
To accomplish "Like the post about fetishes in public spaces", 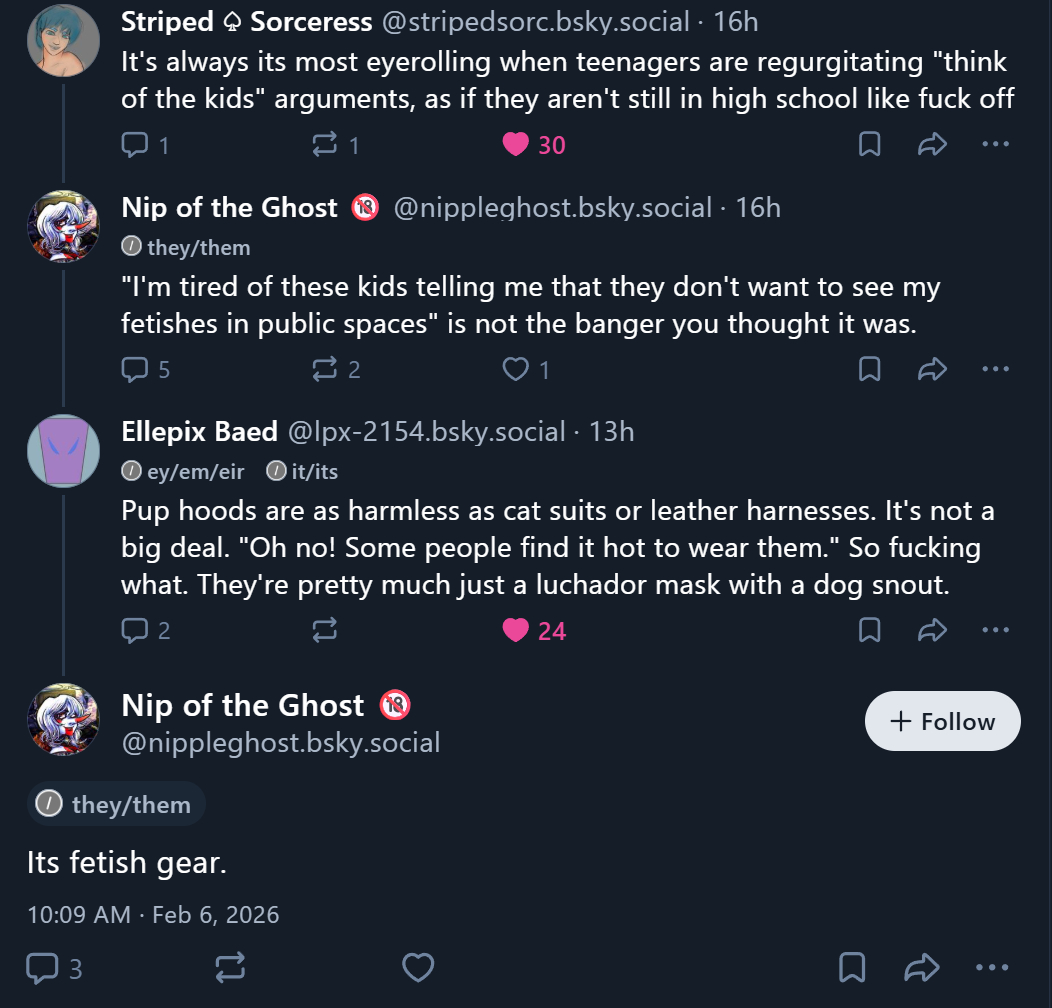I will coord(516,370).
